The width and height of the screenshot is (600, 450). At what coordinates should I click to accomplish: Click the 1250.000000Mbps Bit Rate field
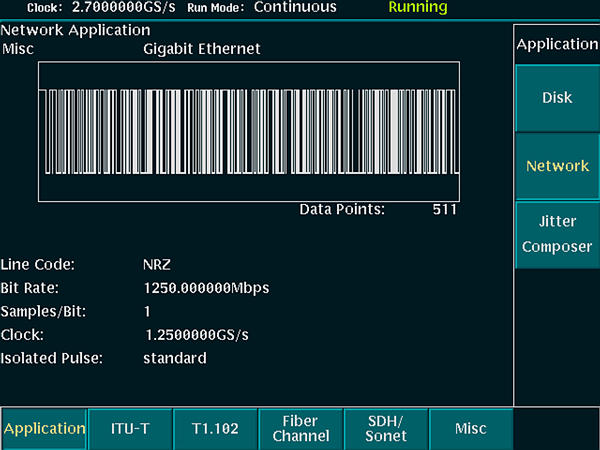click(206, 288)
